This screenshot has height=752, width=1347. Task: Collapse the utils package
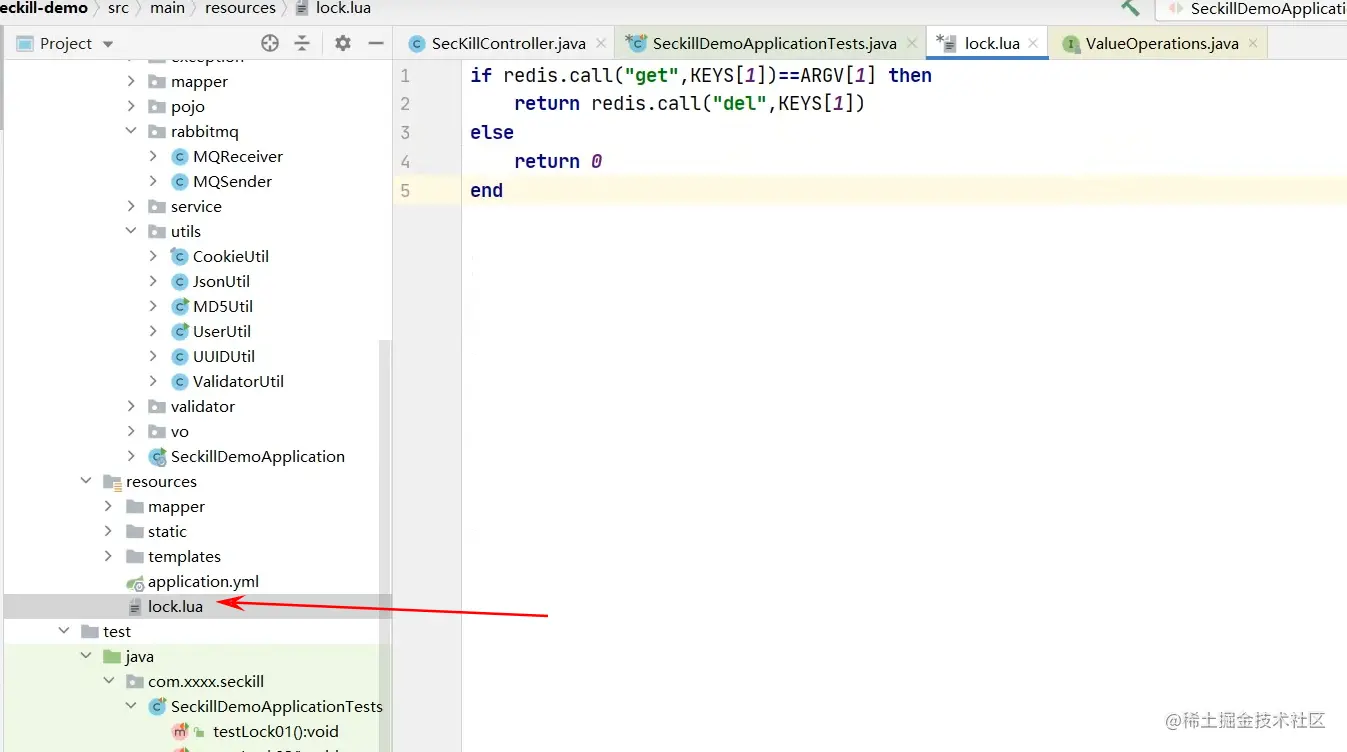tap(131, 231)
